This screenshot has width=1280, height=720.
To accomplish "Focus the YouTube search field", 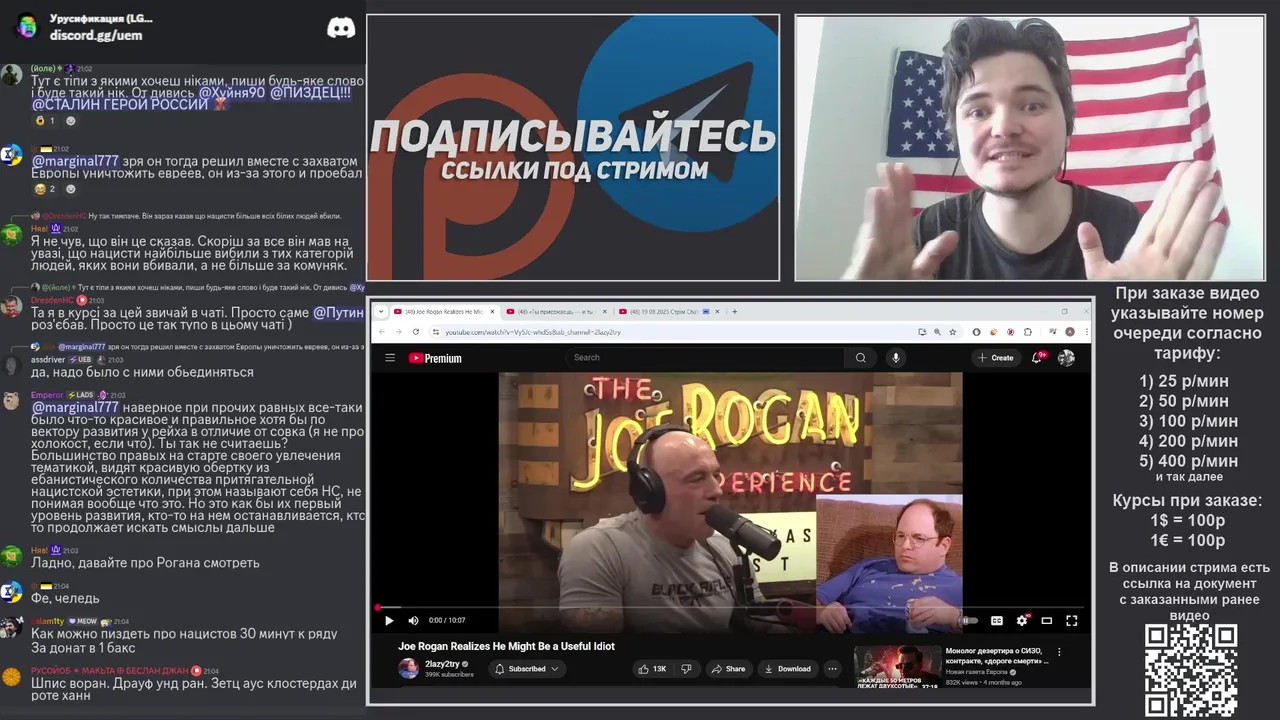I will (x=707, y=358).
